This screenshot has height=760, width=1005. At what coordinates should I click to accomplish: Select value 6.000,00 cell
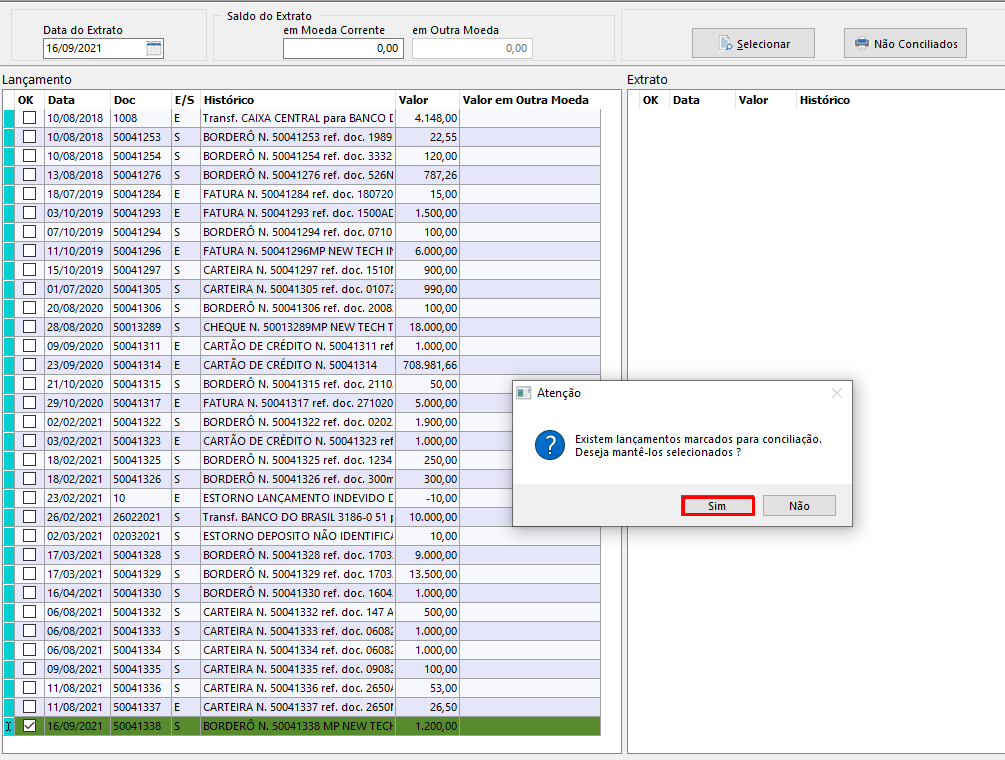point(428,251)
